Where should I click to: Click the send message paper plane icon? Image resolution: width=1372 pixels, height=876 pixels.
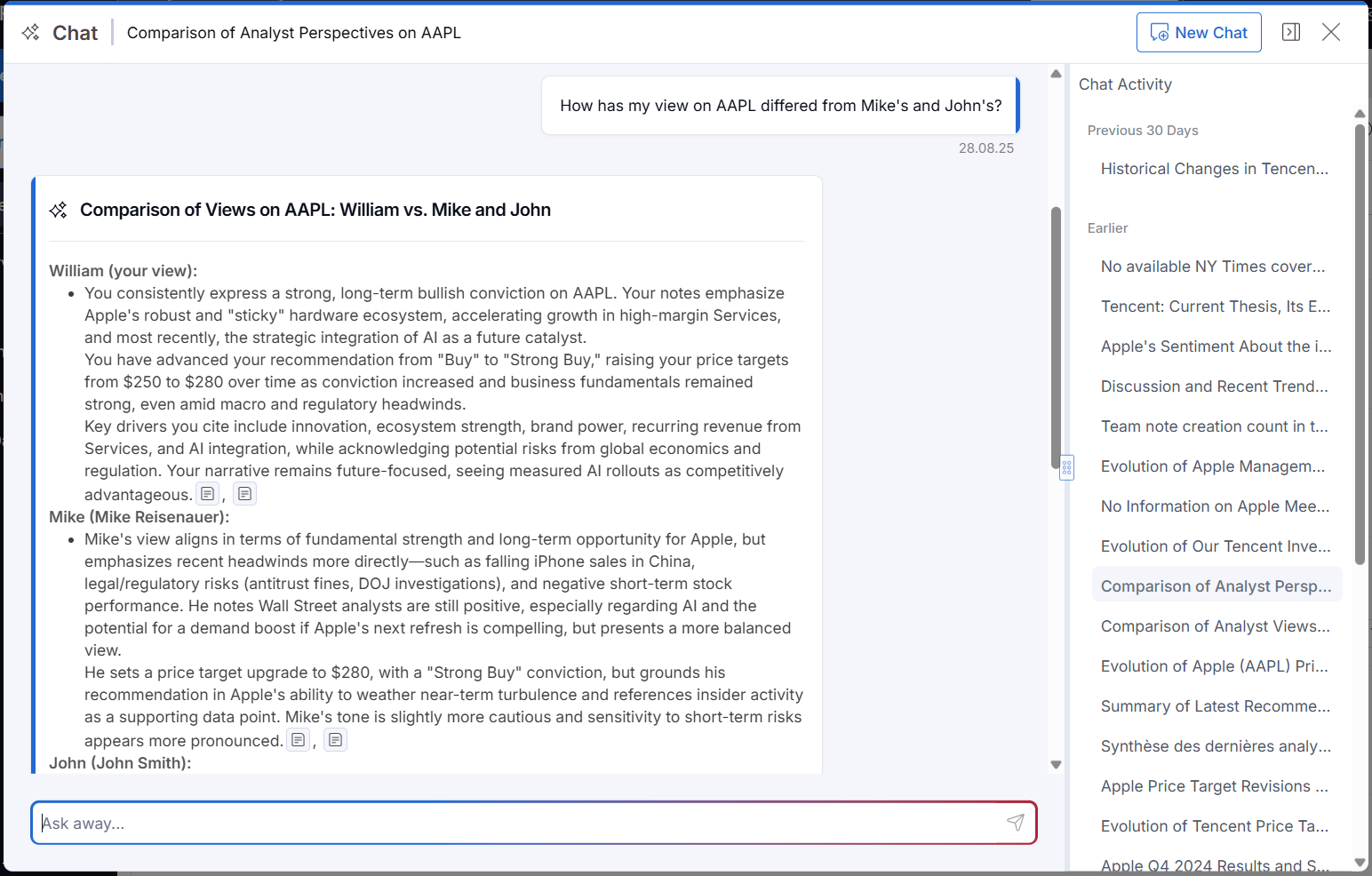(x=1015, y=823)
